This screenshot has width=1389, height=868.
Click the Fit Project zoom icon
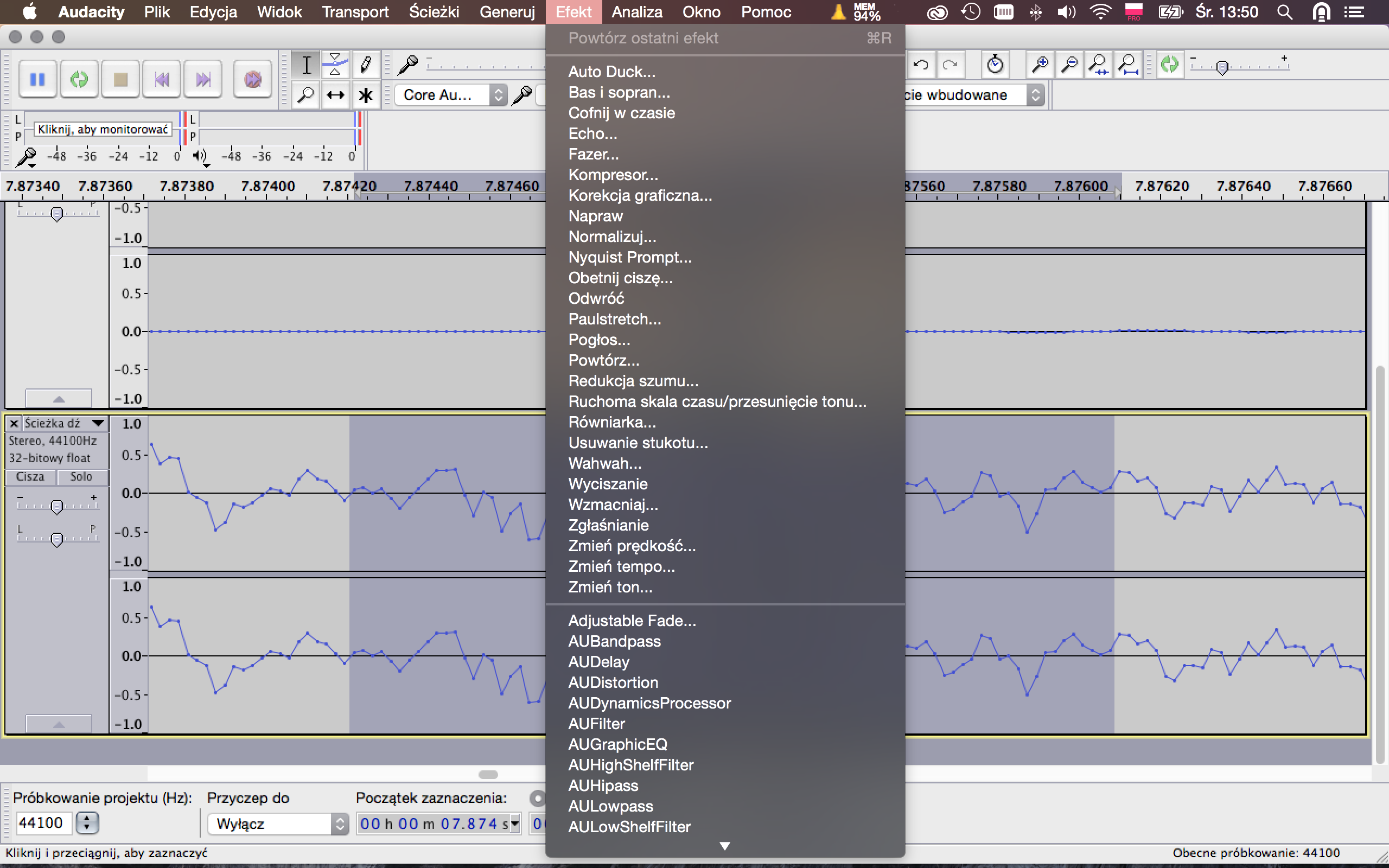pos(1129,65)
